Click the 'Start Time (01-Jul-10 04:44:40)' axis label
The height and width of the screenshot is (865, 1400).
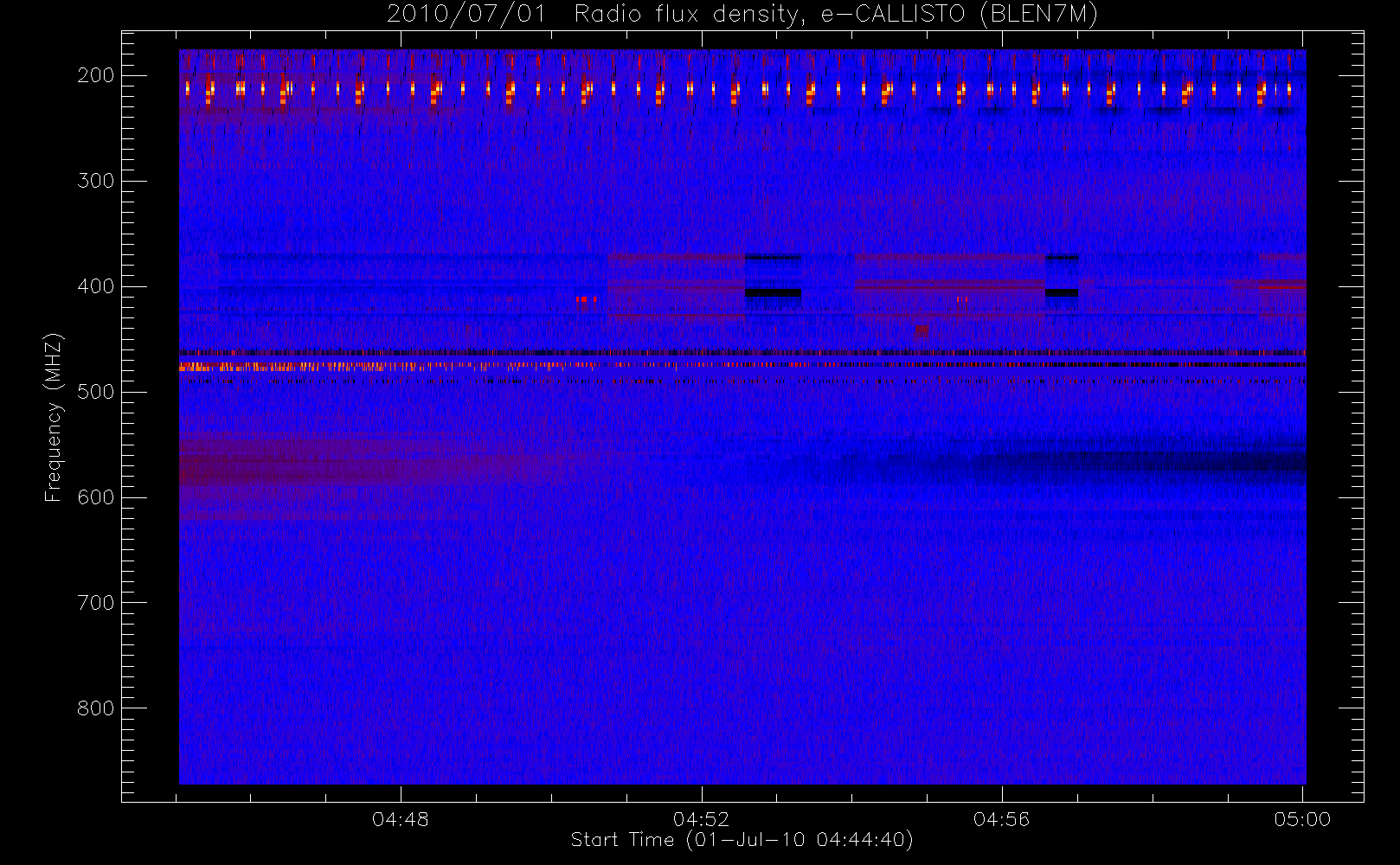[x=742, y=840]
